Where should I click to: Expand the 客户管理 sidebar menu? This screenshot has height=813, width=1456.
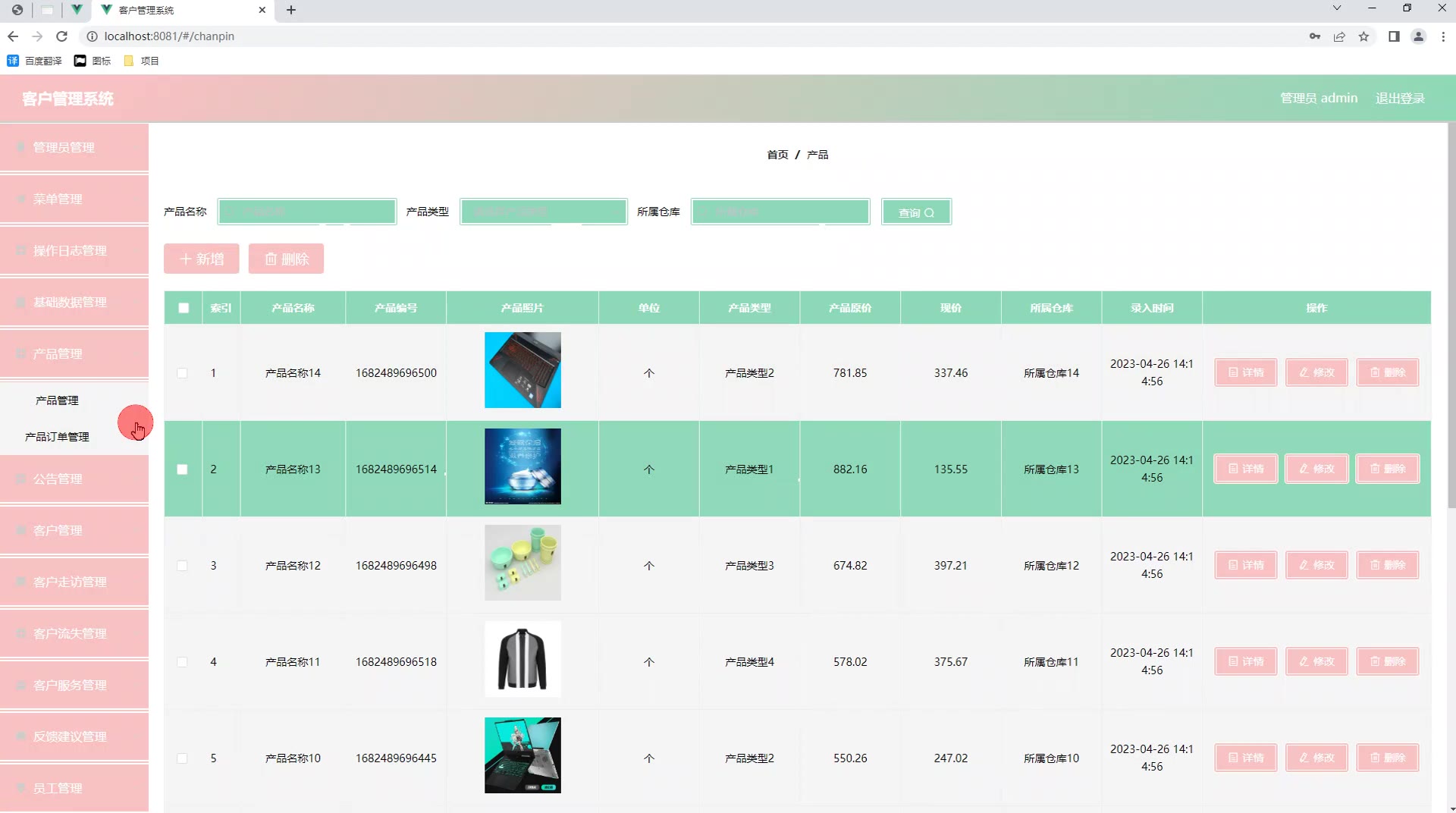pyautogui.click(x=74, y=530)
